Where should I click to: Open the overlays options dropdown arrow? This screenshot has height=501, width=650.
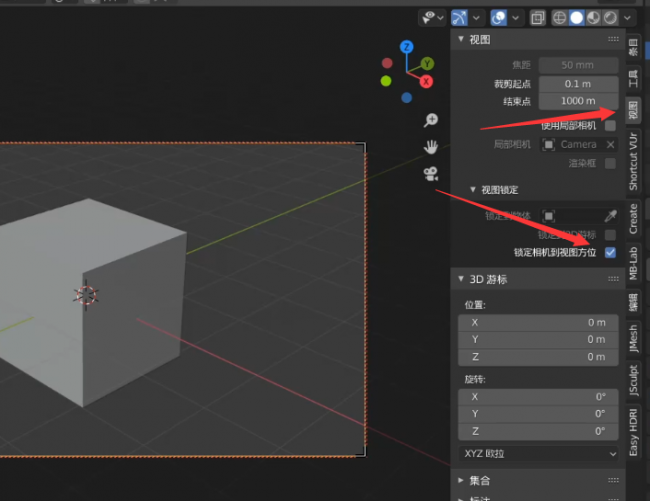point(515,18)
